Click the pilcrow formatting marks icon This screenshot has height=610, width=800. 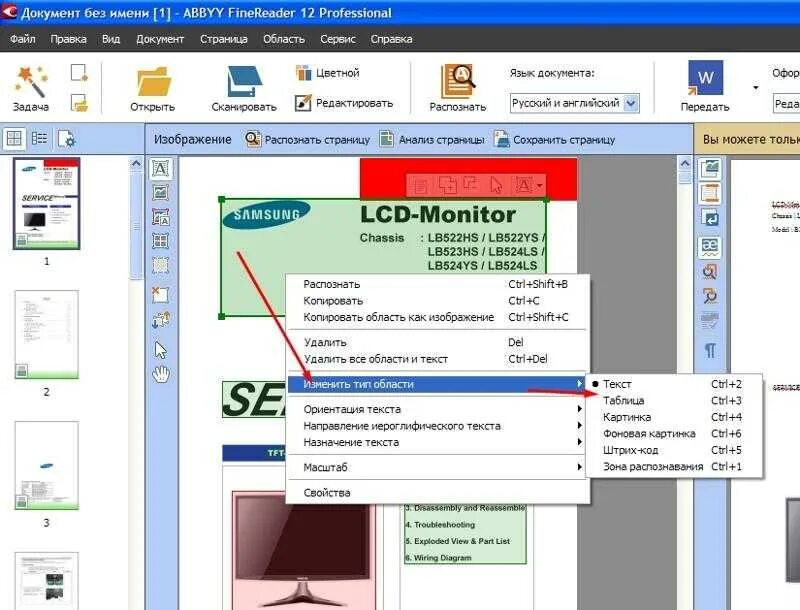710,350
